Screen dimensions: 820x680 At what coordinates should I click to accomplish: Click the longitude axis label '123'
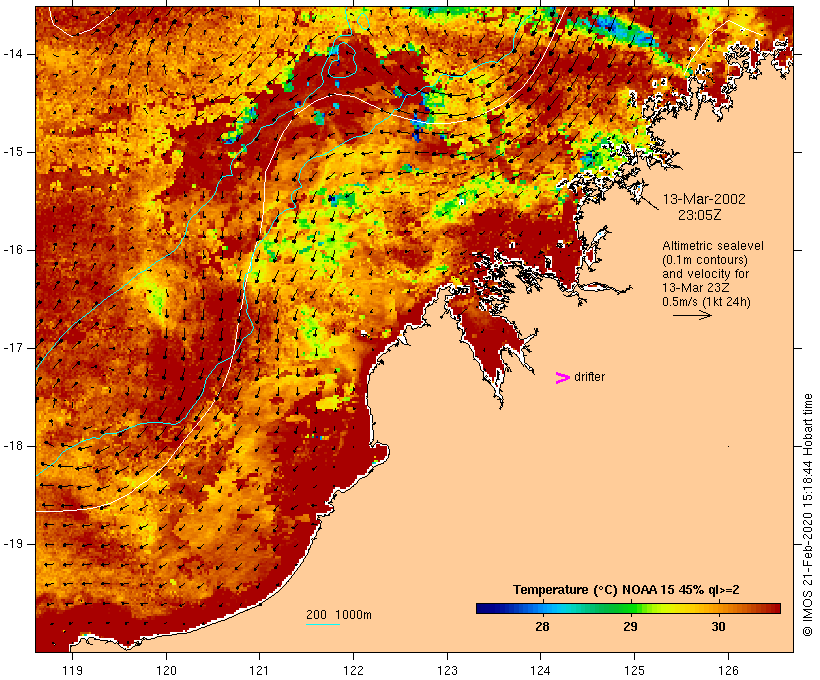pyautogui.click(x=447, y=670)
